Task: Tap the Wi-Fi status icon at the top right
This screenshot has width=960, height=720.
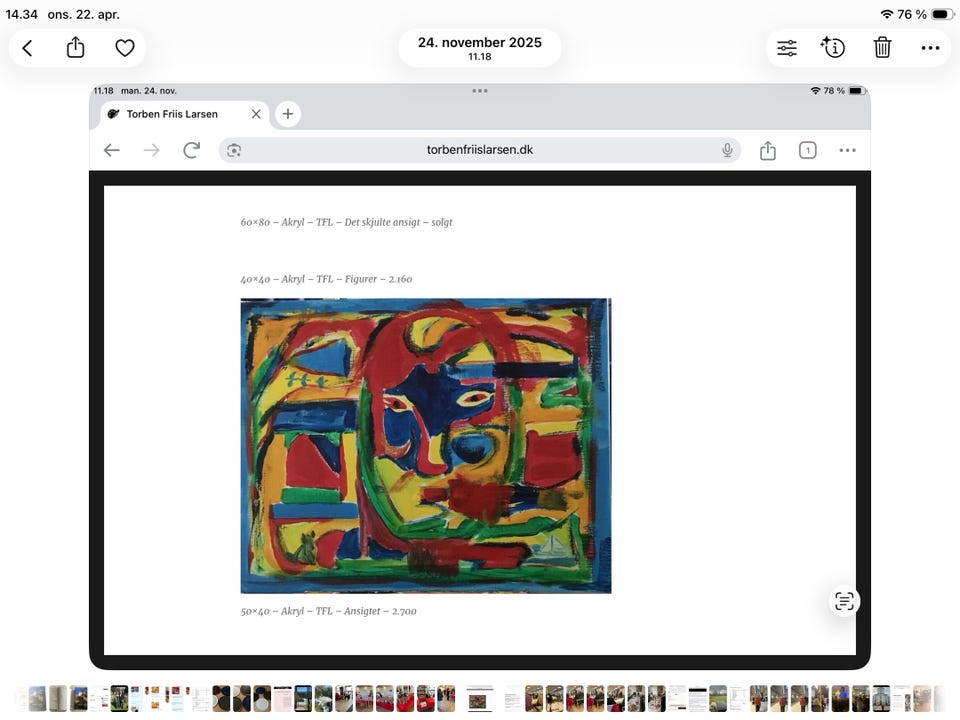Action: pyautogui.click(x=887, y=14)
